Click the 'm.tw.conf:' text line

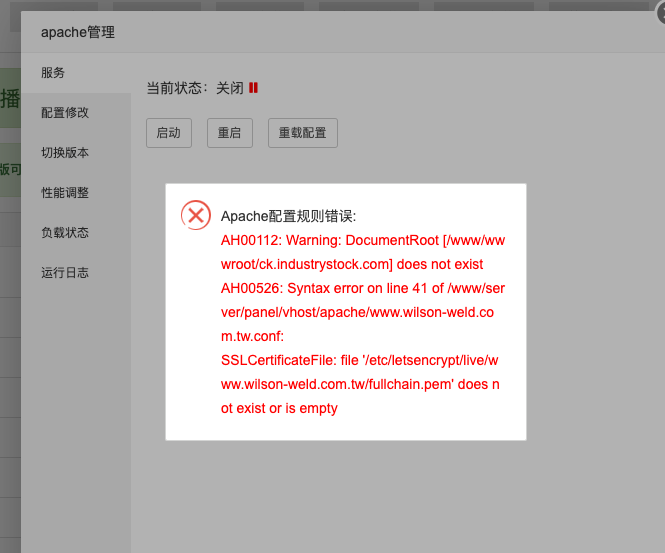pos(252,336)
